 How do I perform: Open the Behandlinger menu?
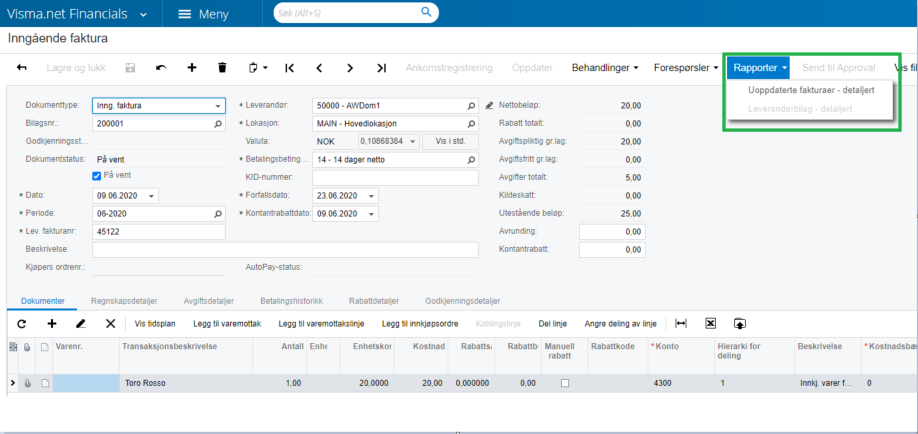605,68
